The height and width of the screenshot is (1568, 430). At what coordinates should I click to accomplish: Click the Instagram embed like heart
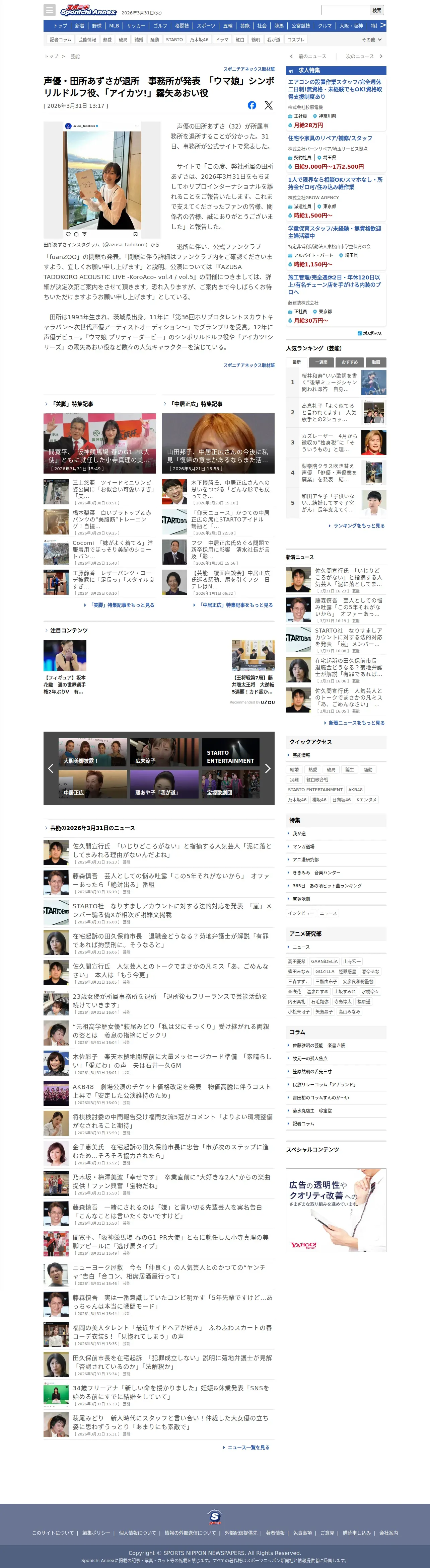point(68,234)
